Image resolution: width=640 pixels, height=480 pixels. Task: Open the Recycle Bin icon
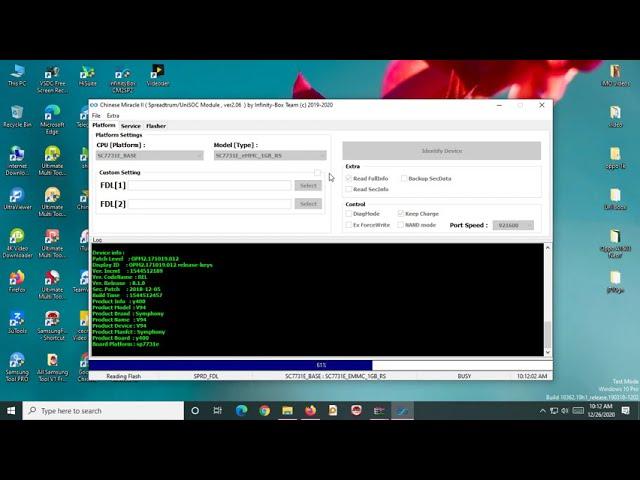tap(17, 116)
